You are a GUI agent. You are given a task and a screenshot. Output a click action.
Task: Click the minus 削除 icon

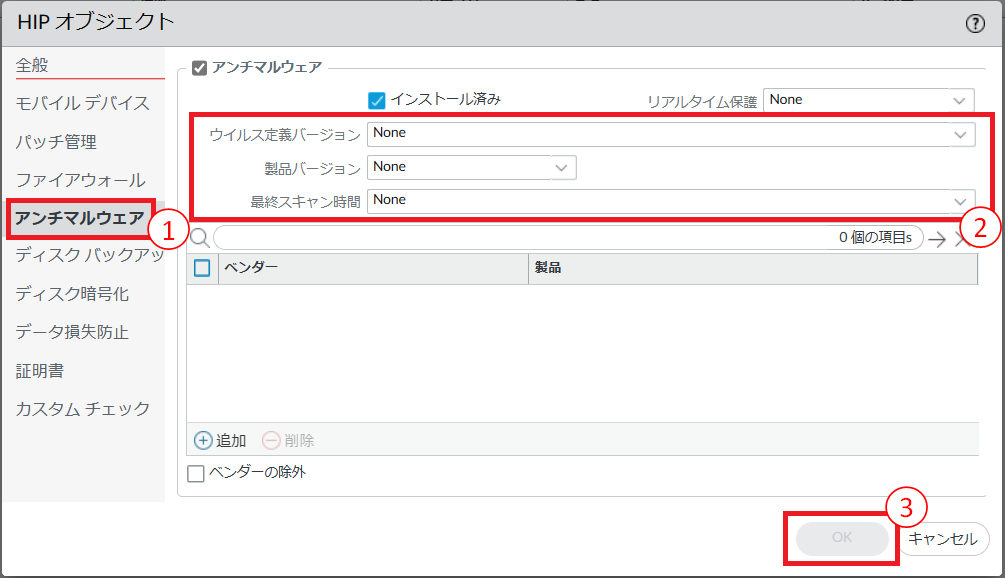(271, 440)
